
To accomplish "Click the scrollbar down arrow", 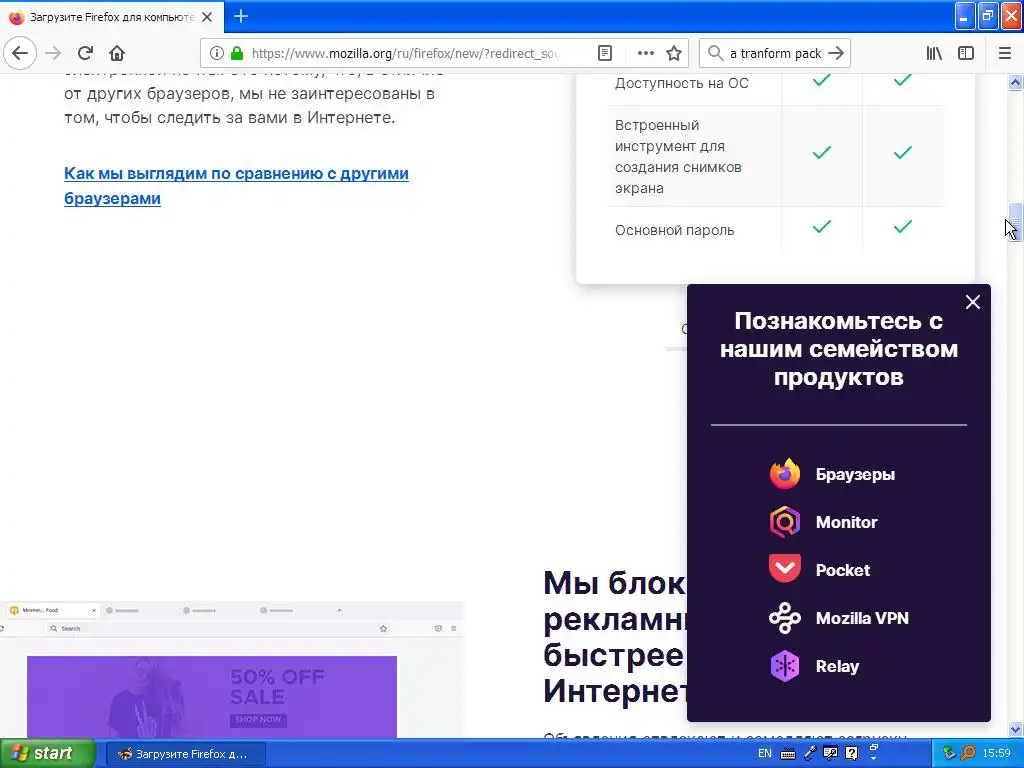I will (x=1015, y=729).
